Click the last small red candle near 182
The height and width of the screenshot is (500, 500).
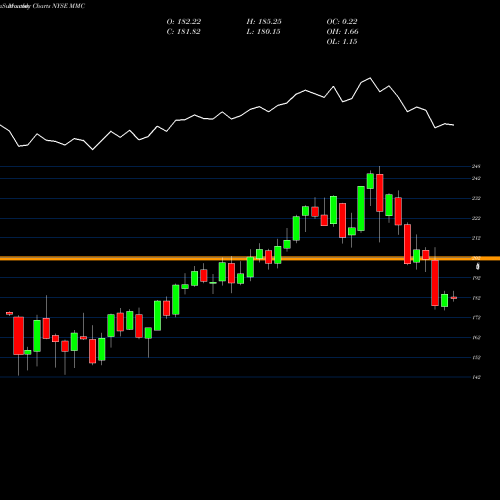tap(454, 298)
